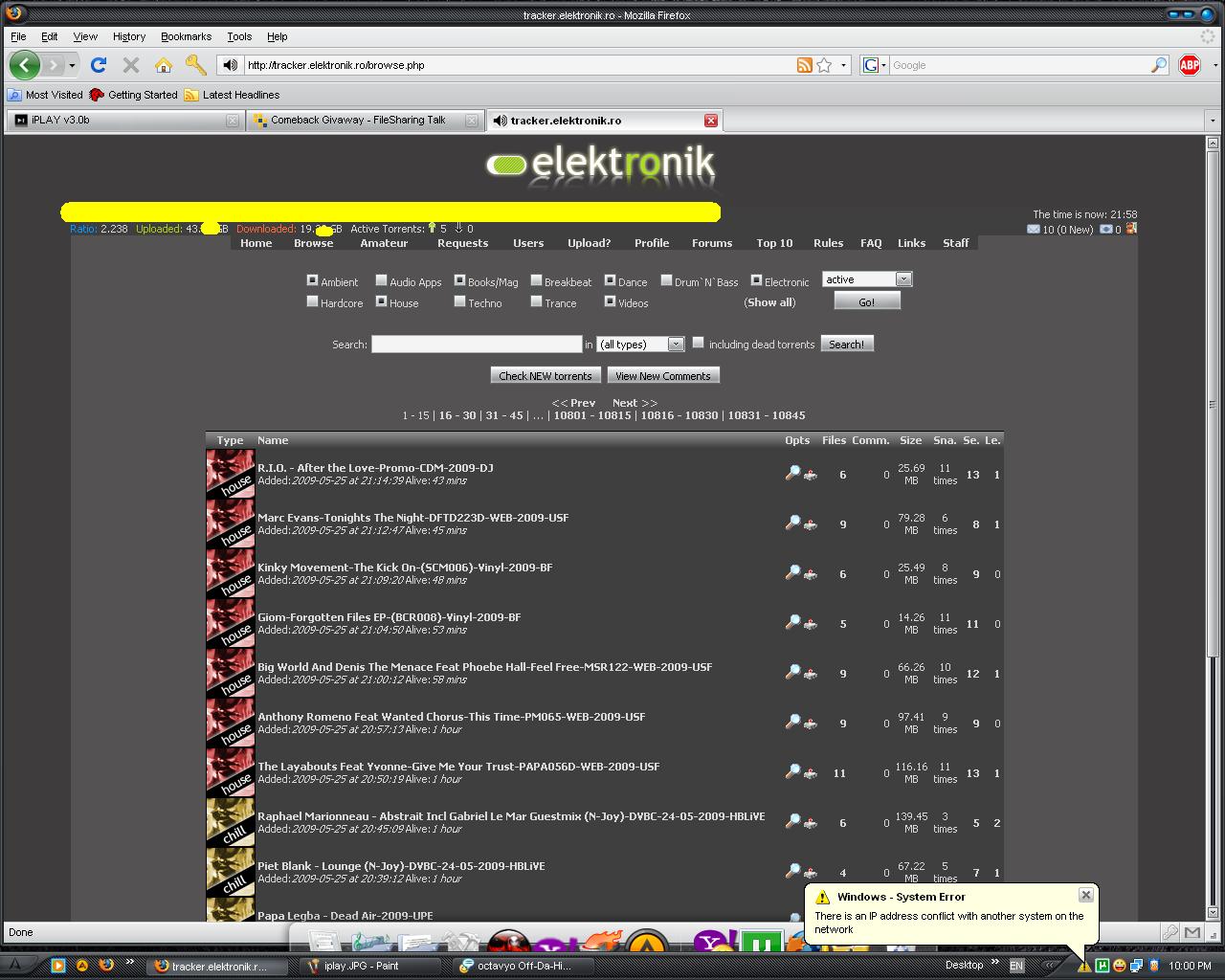Open the Home page icon
Screen dimensions: 1225x980
click(x=164, y=65)
